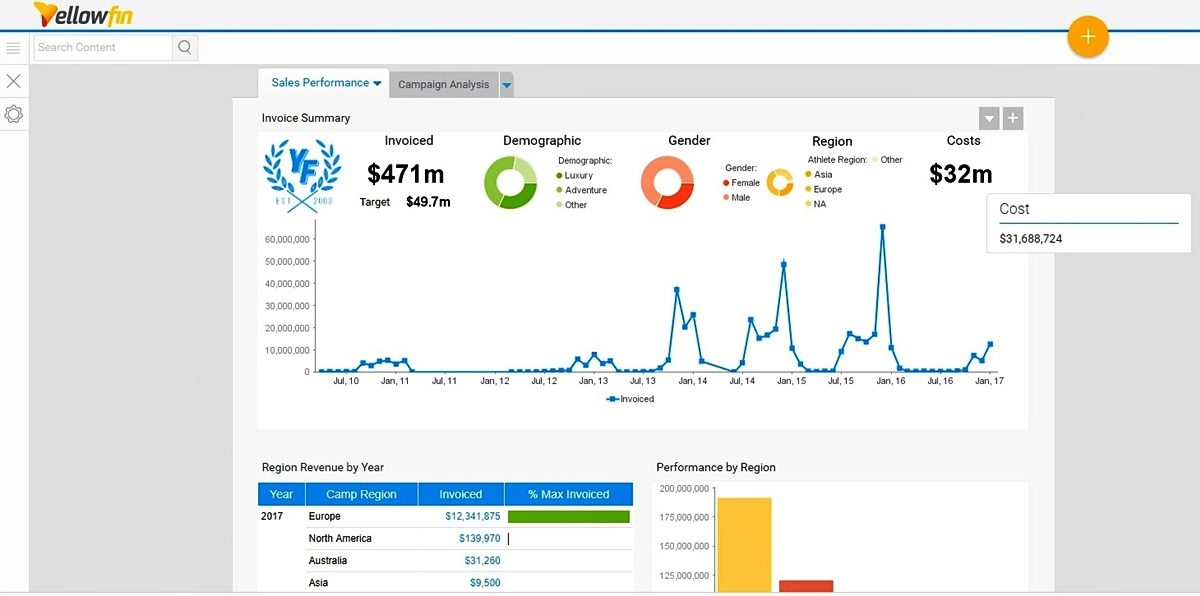
Task: Click the Search Content input field
Action: 100,46
